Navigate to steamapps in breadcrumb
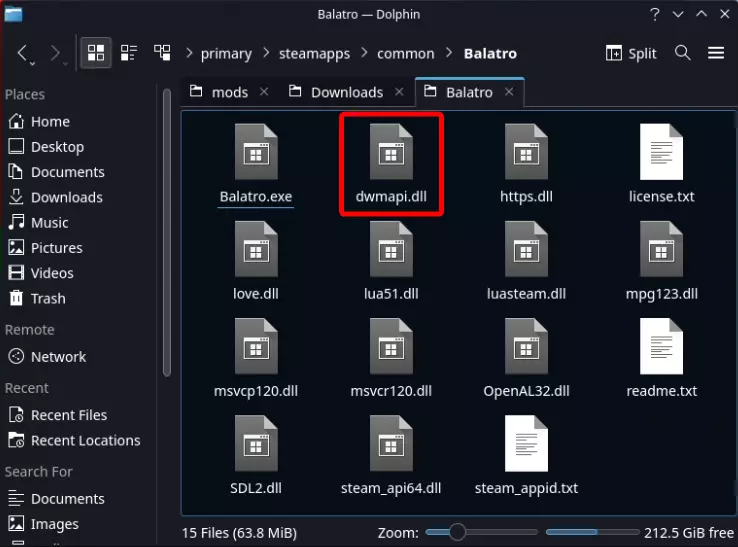The image size is (738, 547). coord(314,54)
